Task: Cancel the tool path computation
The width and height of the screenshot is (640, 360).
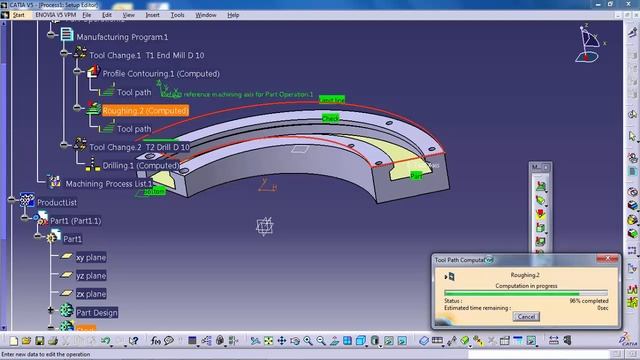Action: (x=526, y=317)
